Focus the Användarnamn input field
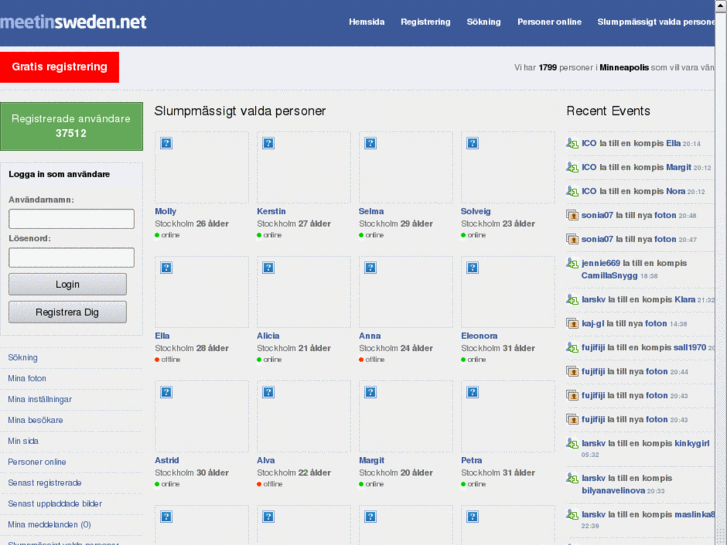The height and width of the screenshot is (545, 727). (71, 218)
